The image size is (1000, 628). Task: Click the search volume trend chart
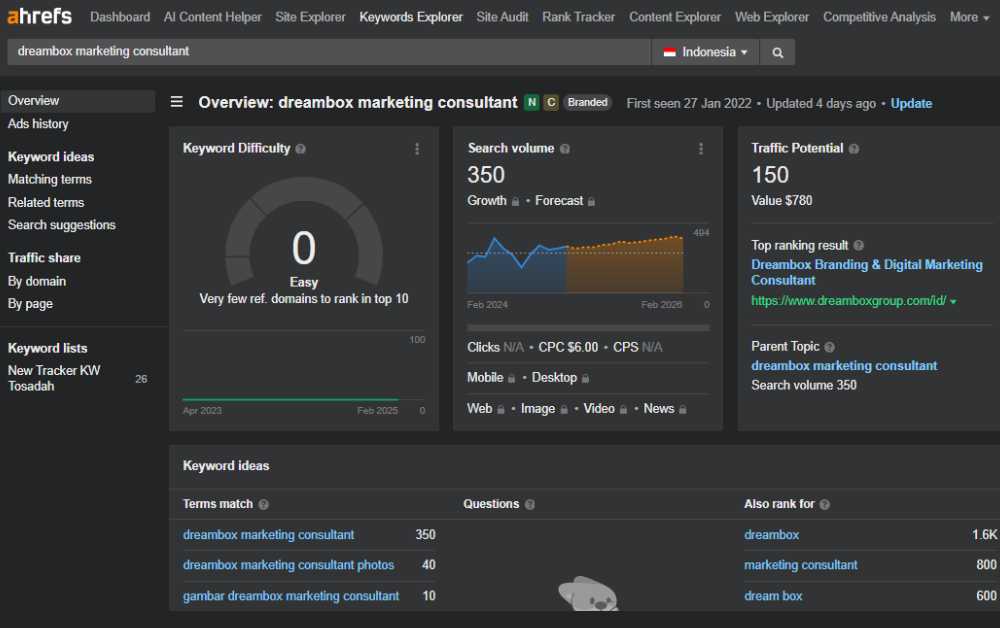coord(575,263)
